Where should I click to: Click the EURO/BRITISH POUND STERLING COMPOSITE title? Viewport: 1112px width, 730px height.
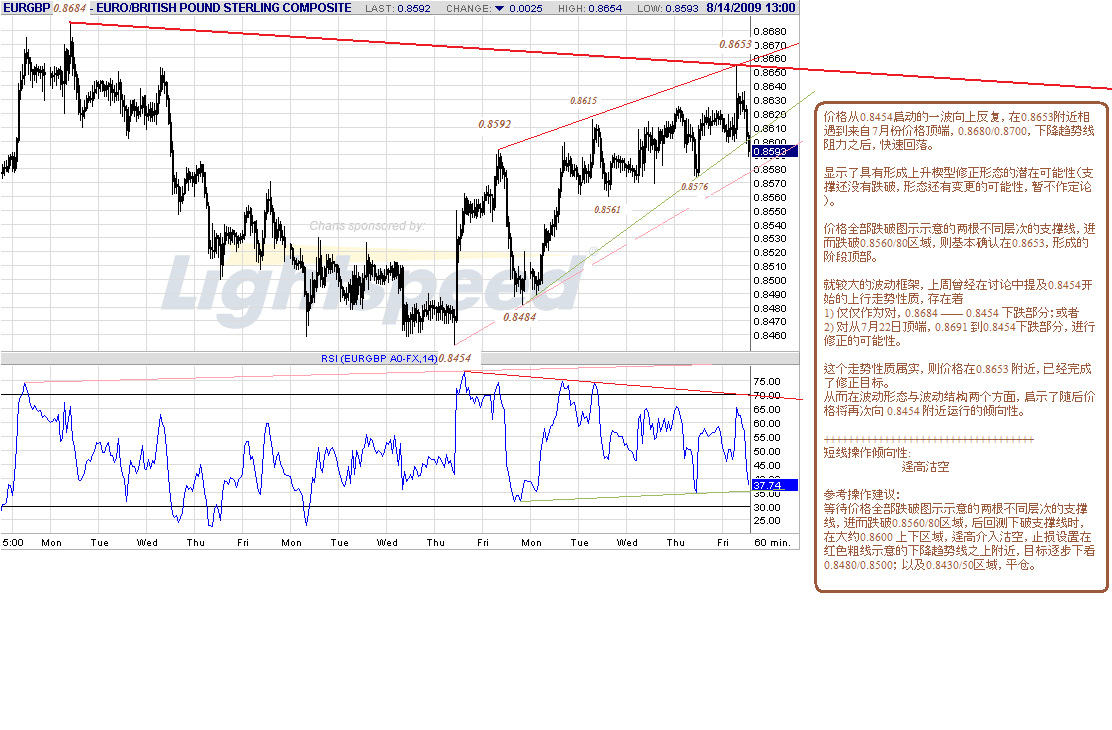tap(224, 8)
